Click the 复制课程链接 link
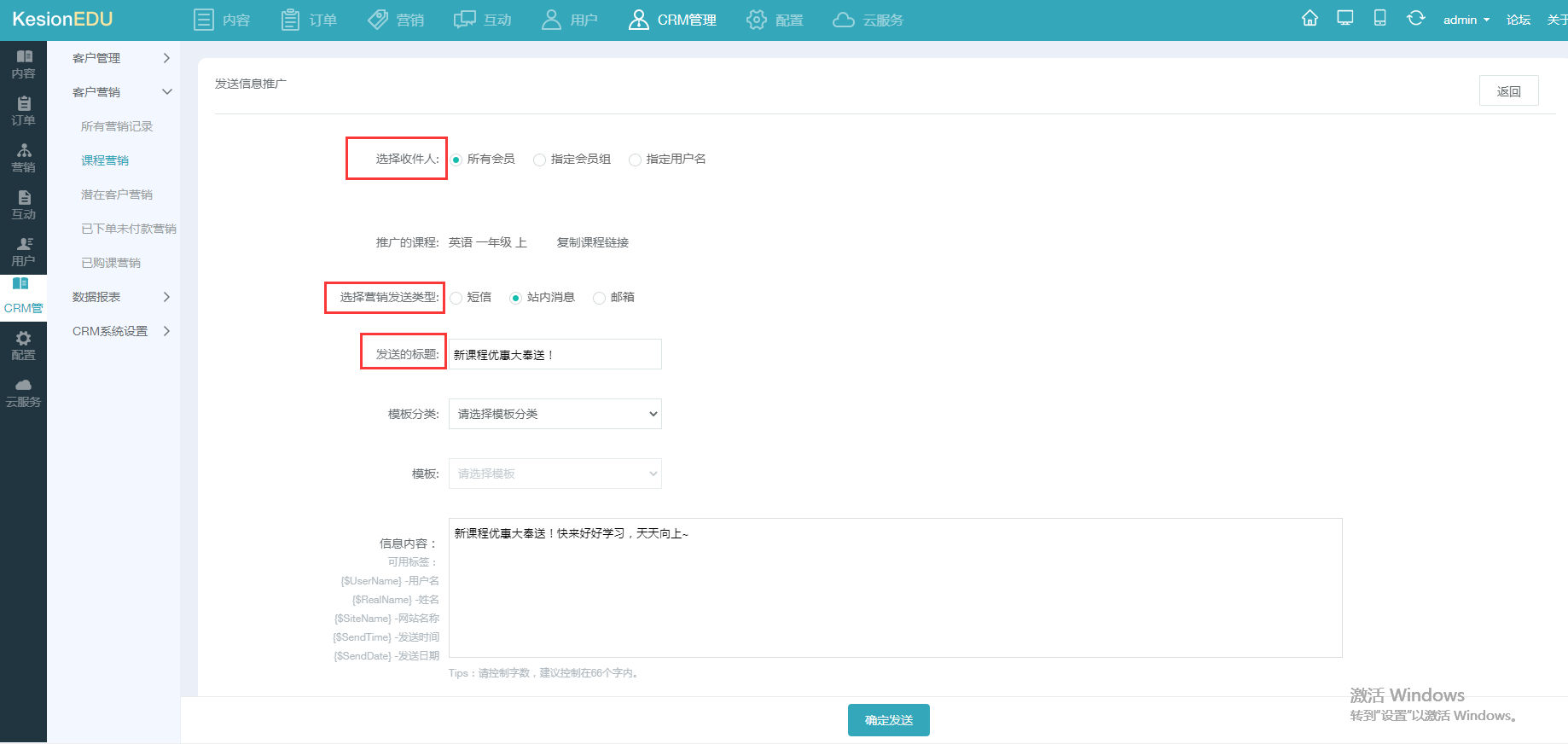The width and height of the screenshot is (1568, 744). point(593,242)
